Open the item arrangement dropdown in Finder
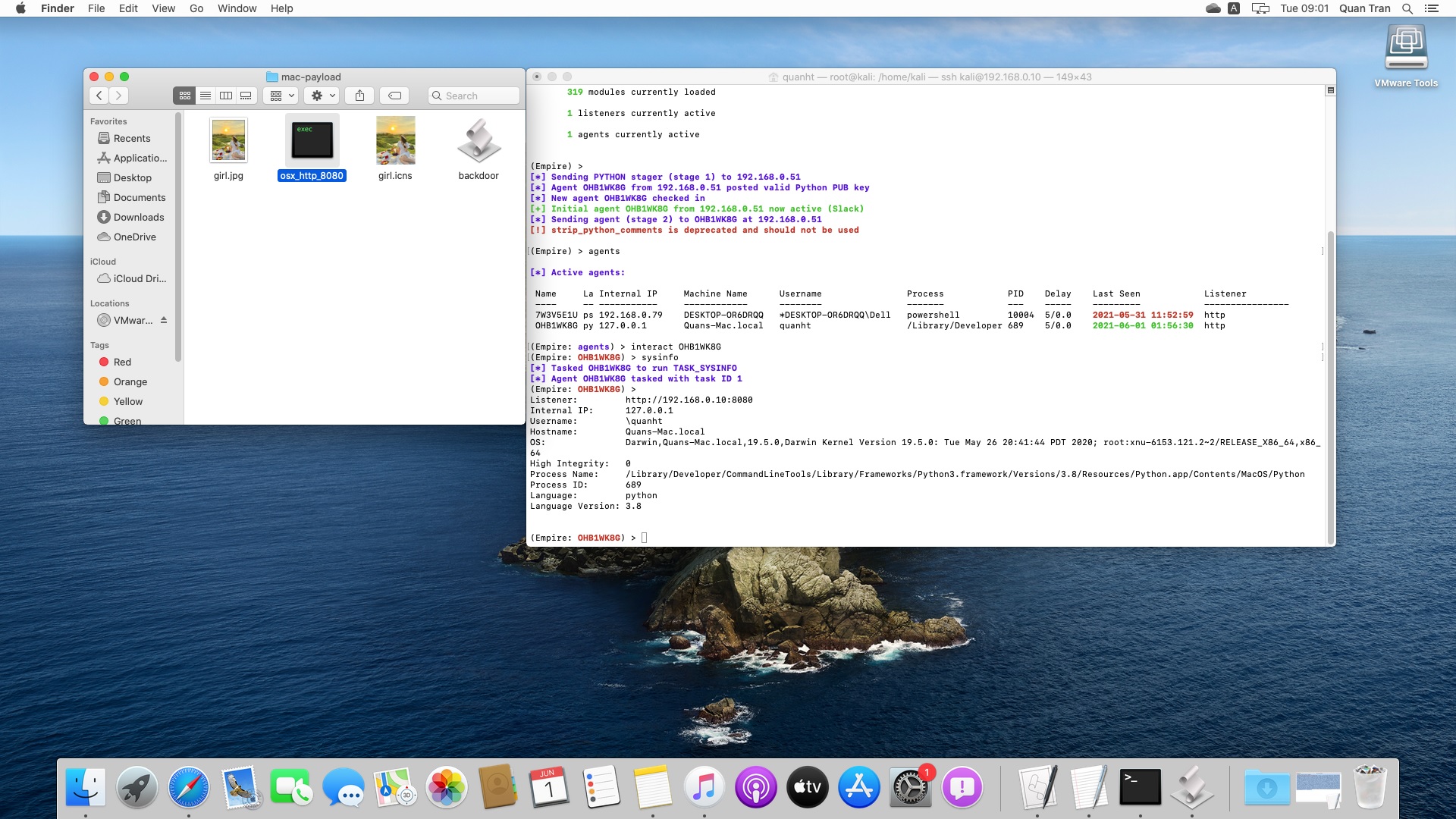The height and width of the screenshot is (819, 1456). [x=281, y=96]
